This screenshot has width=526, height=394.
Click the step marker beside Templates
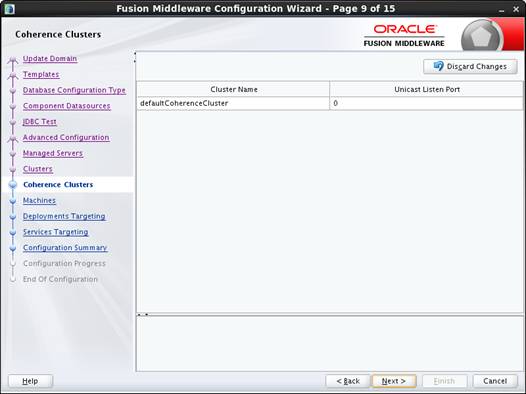pos(13,76)
